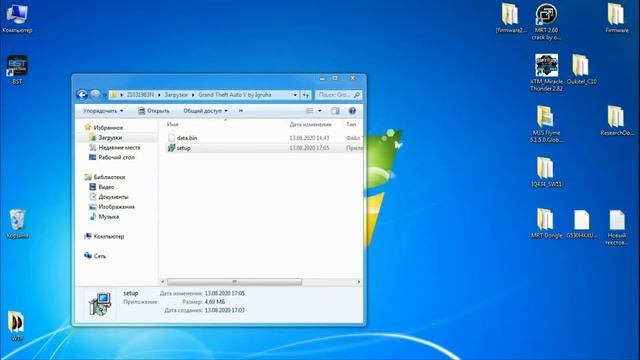Image resolution: width=640 pixels, height=360 pixels.
Task: Click the user folder breadcrumb segment
Action: pyautogui.click(x=140, y=95)
